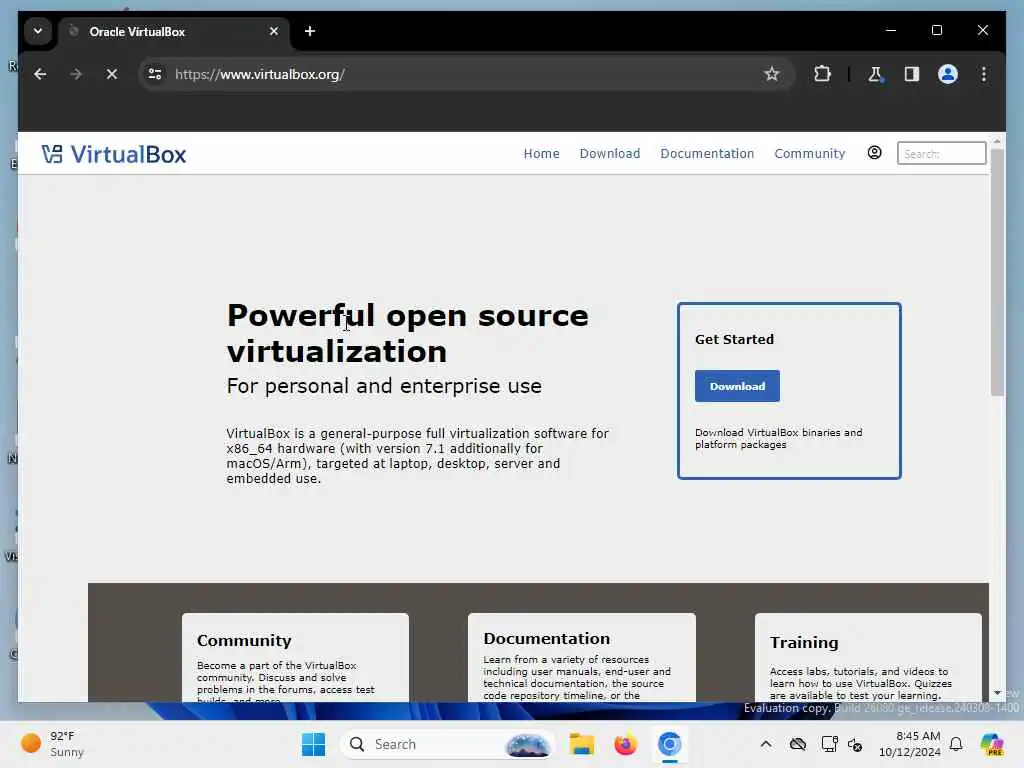The height and width of the screenshot is (768, 1024).
Task: Open Community in site navigation
Action: (809, 153)
